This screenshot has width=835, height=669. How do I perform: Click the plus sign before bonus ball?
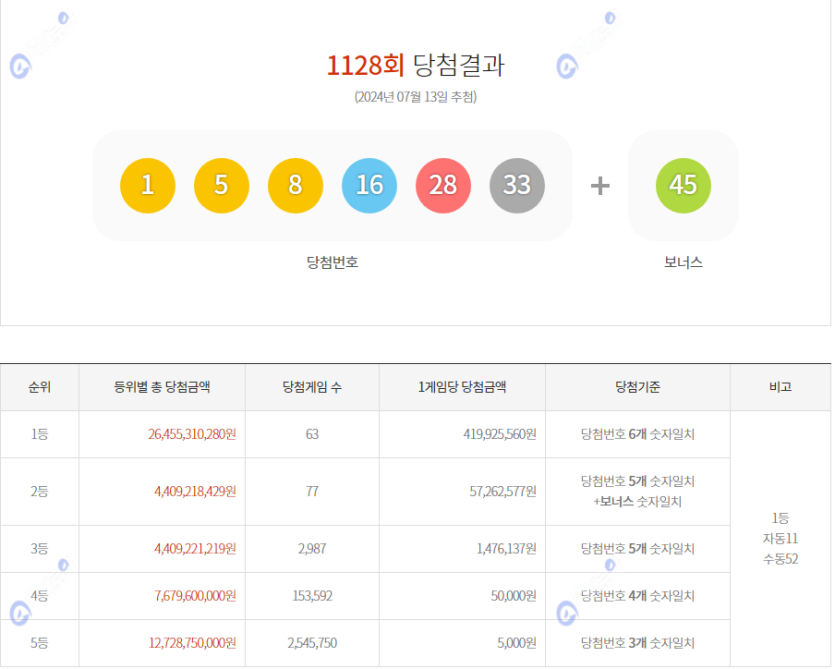point(600,186)
